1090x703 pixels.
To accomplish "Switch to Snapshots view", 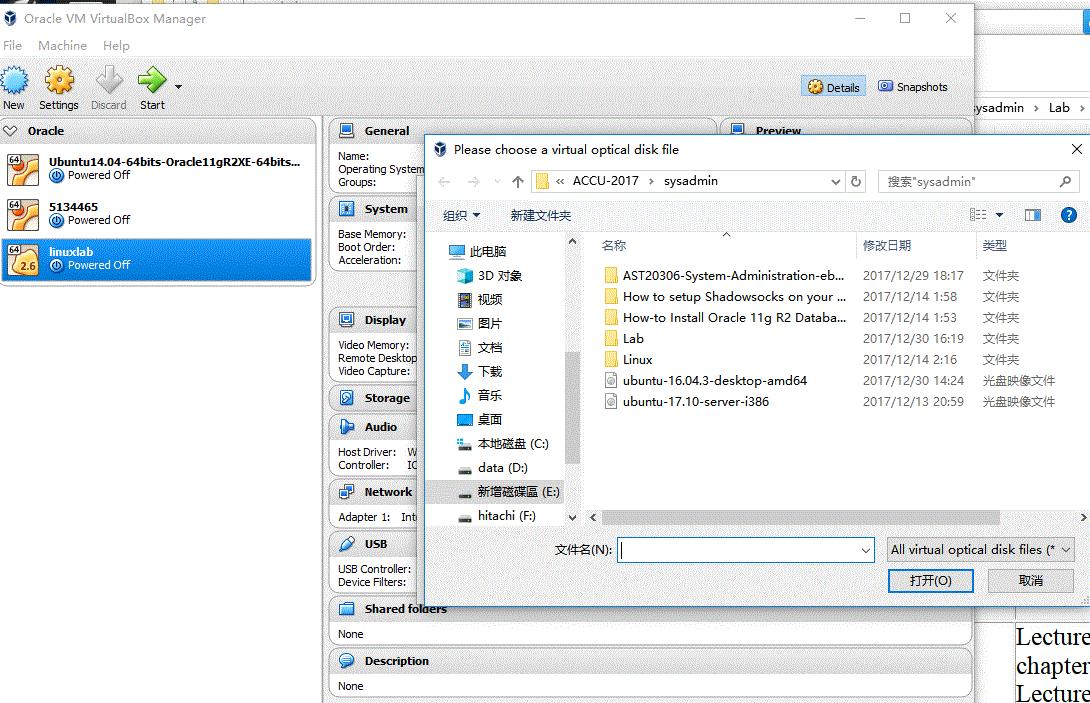I will [x=913, y=87].
